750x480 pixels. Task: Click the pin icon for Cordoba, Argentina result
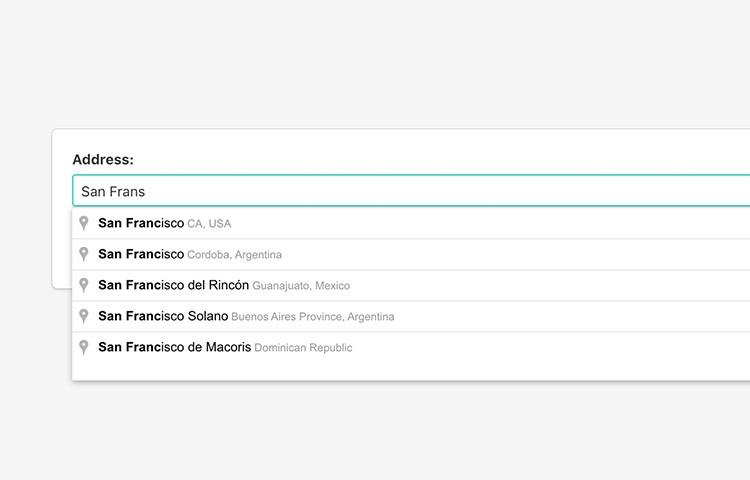pyautogui.click(x=84, y=254)
